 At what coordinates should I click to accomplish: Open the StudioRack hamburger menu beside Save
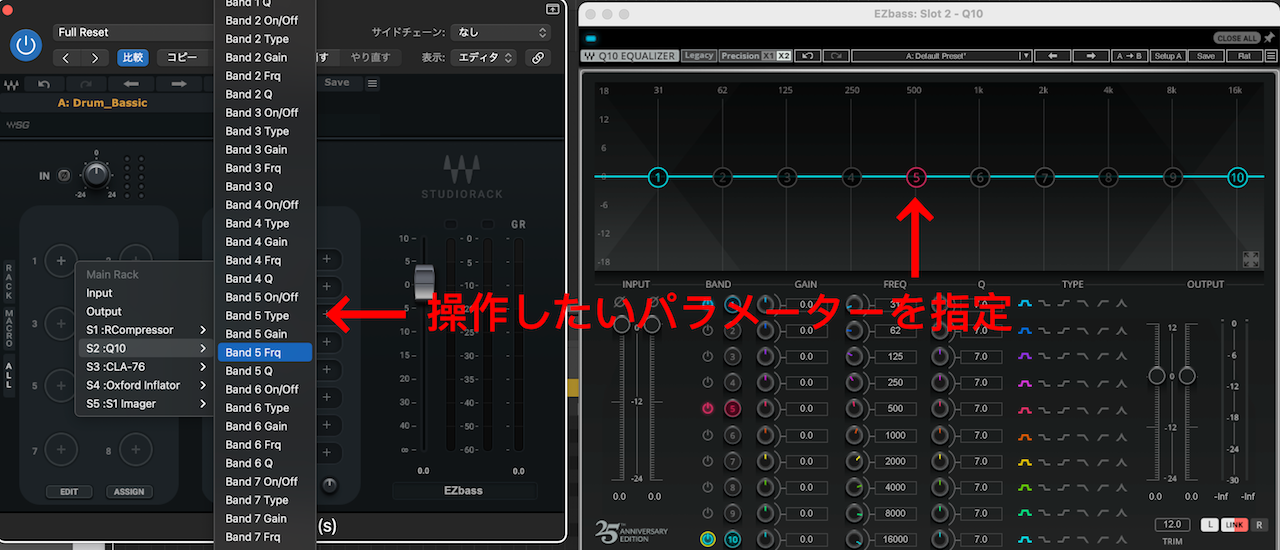tap(372, 83)
